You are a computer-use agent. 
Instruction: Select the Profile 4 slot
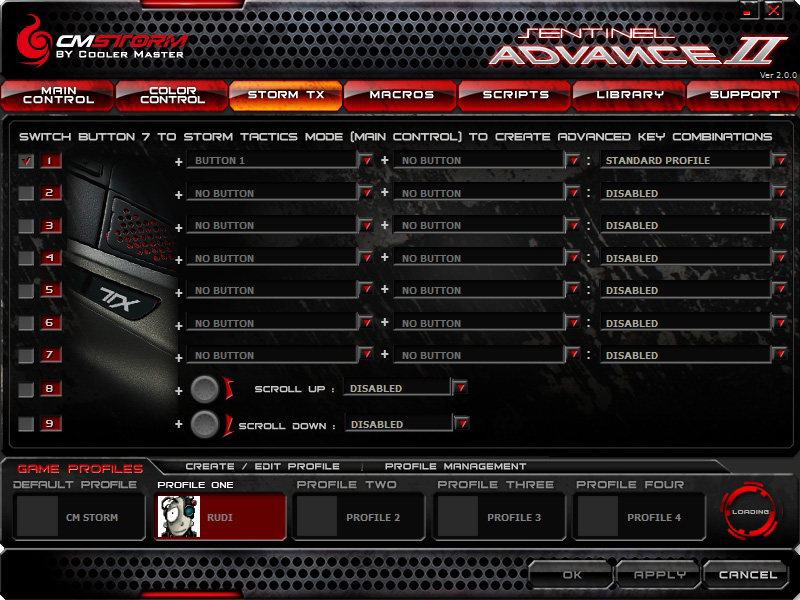[x=639, y=516]
